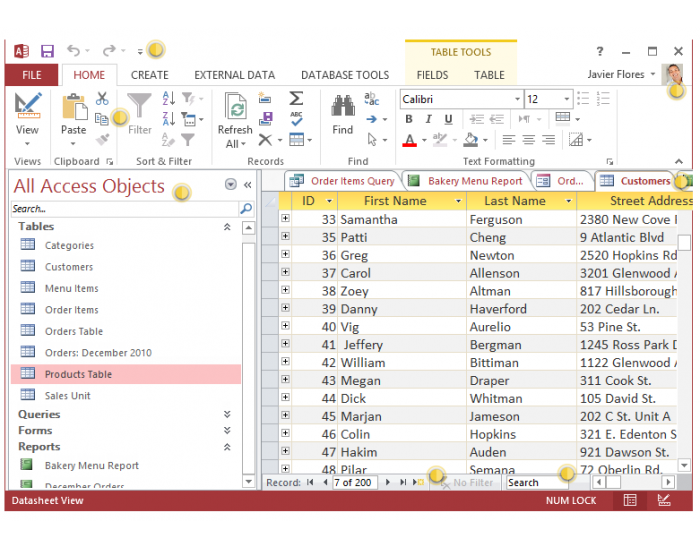Viewport: 700px width, 550px height.
Task: Go to the next record
Action: coord(388,482)
